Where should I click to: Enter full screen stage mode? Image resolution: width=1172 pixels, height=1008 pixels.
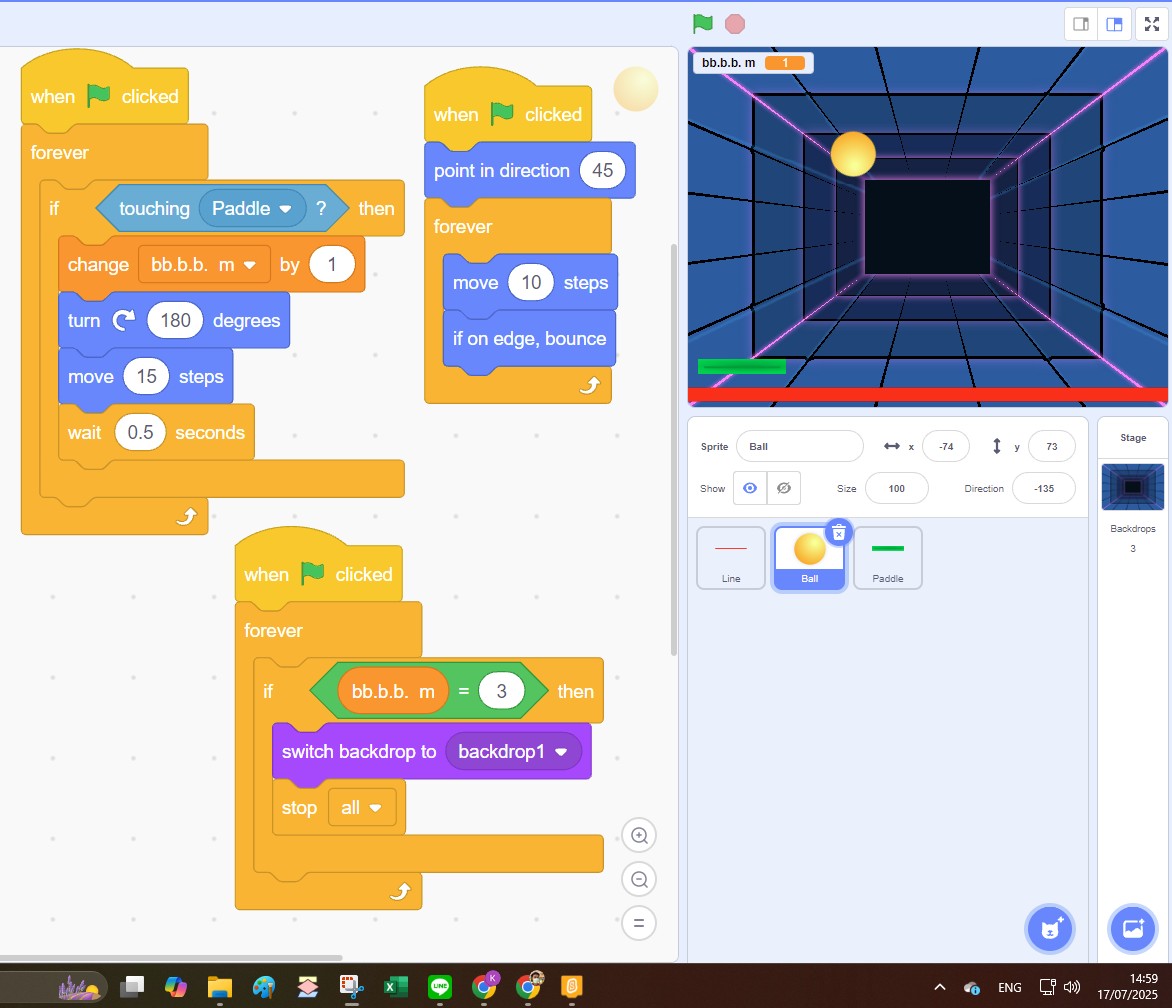tap(1152, 24)
